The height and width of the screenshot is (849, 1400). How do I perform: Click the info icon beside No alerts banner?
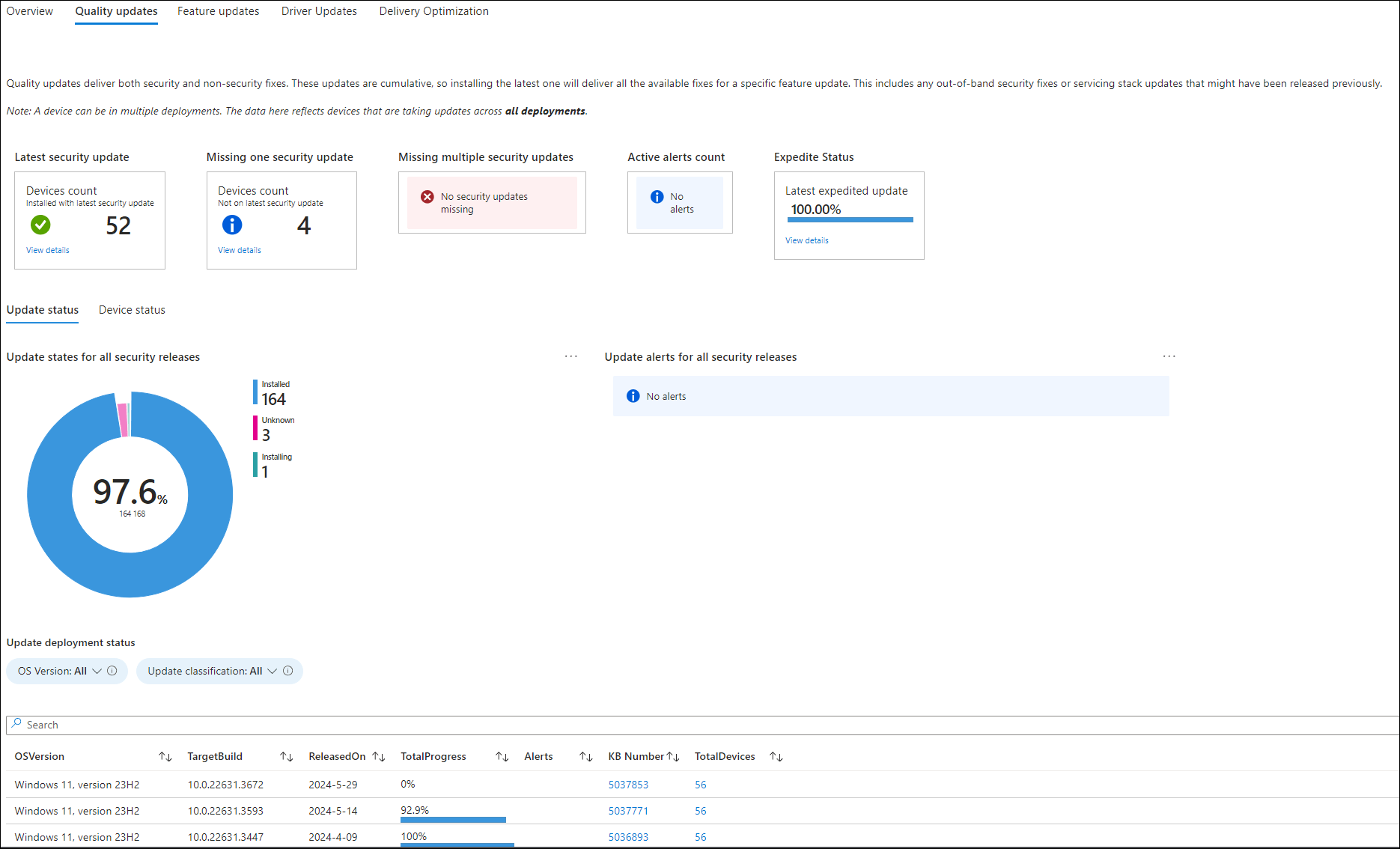[633, 396]
